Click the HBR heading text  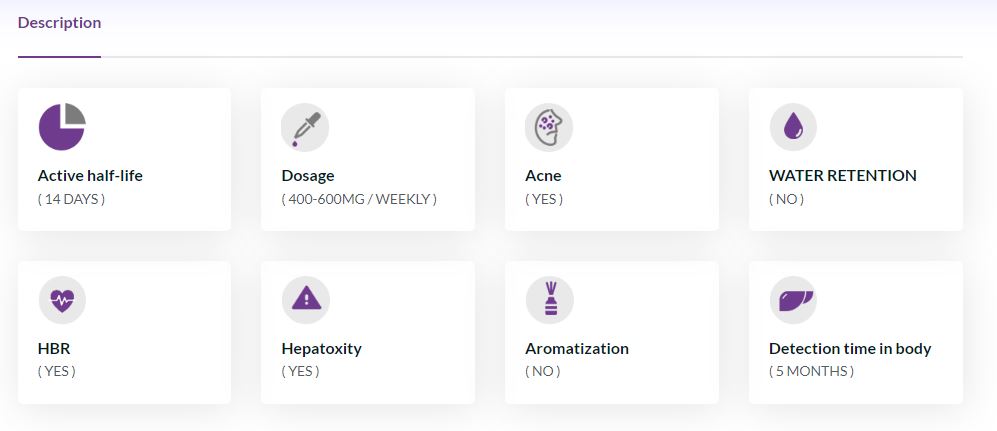tap(54, 348)
